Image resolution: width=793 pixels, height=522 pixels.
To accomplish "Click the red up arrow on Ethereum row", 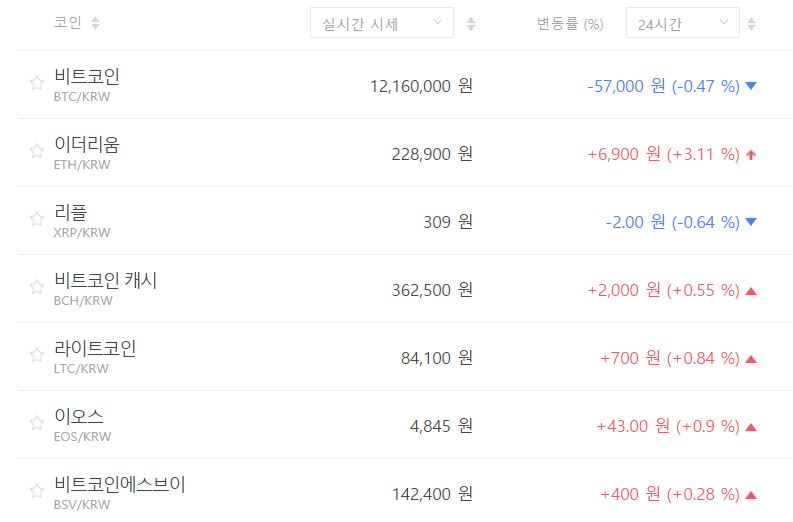I will tap(752, 154).
